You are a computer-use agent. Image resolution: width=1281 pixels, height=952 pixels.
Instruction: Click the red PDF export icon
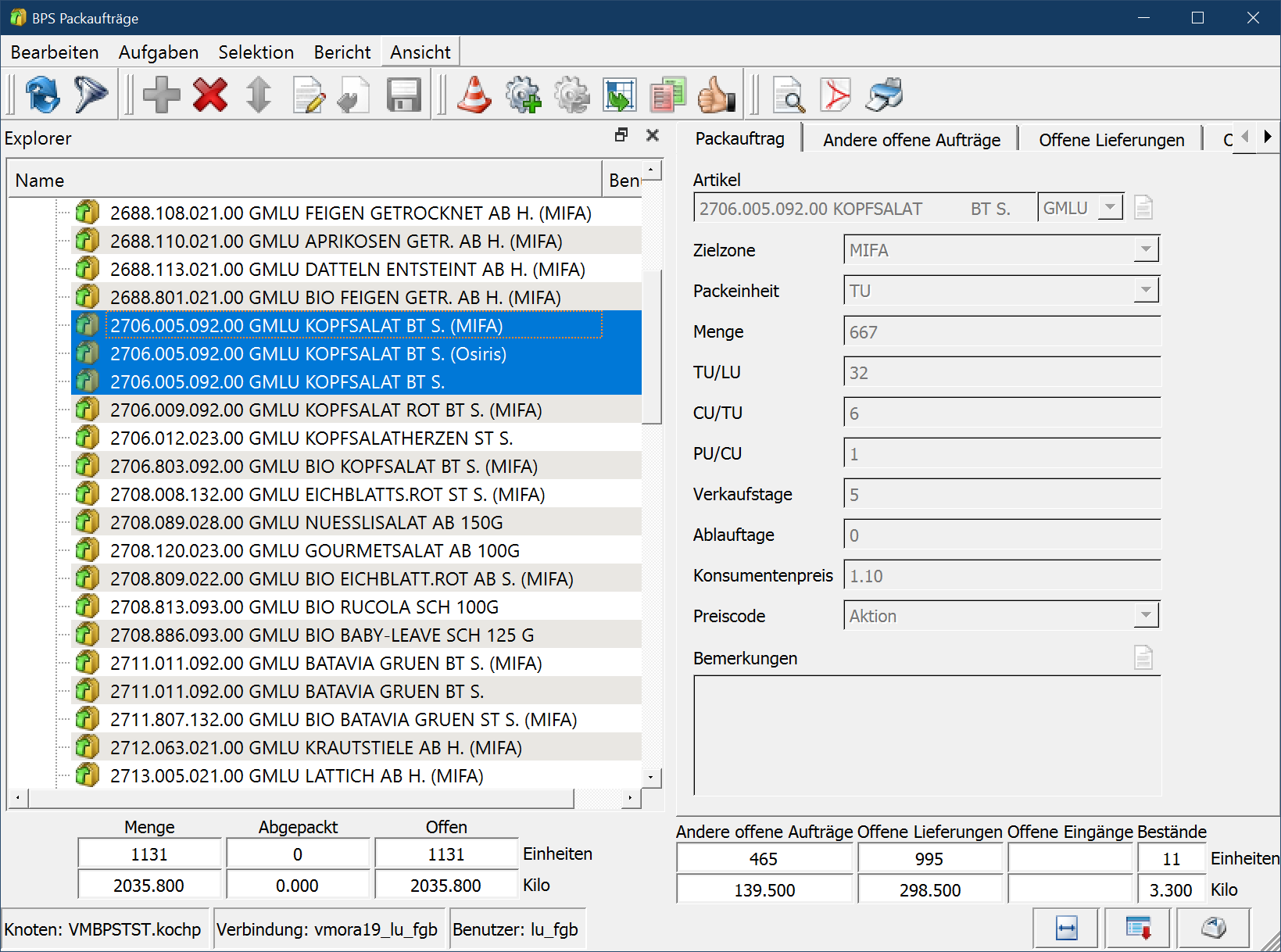(836, 95)
